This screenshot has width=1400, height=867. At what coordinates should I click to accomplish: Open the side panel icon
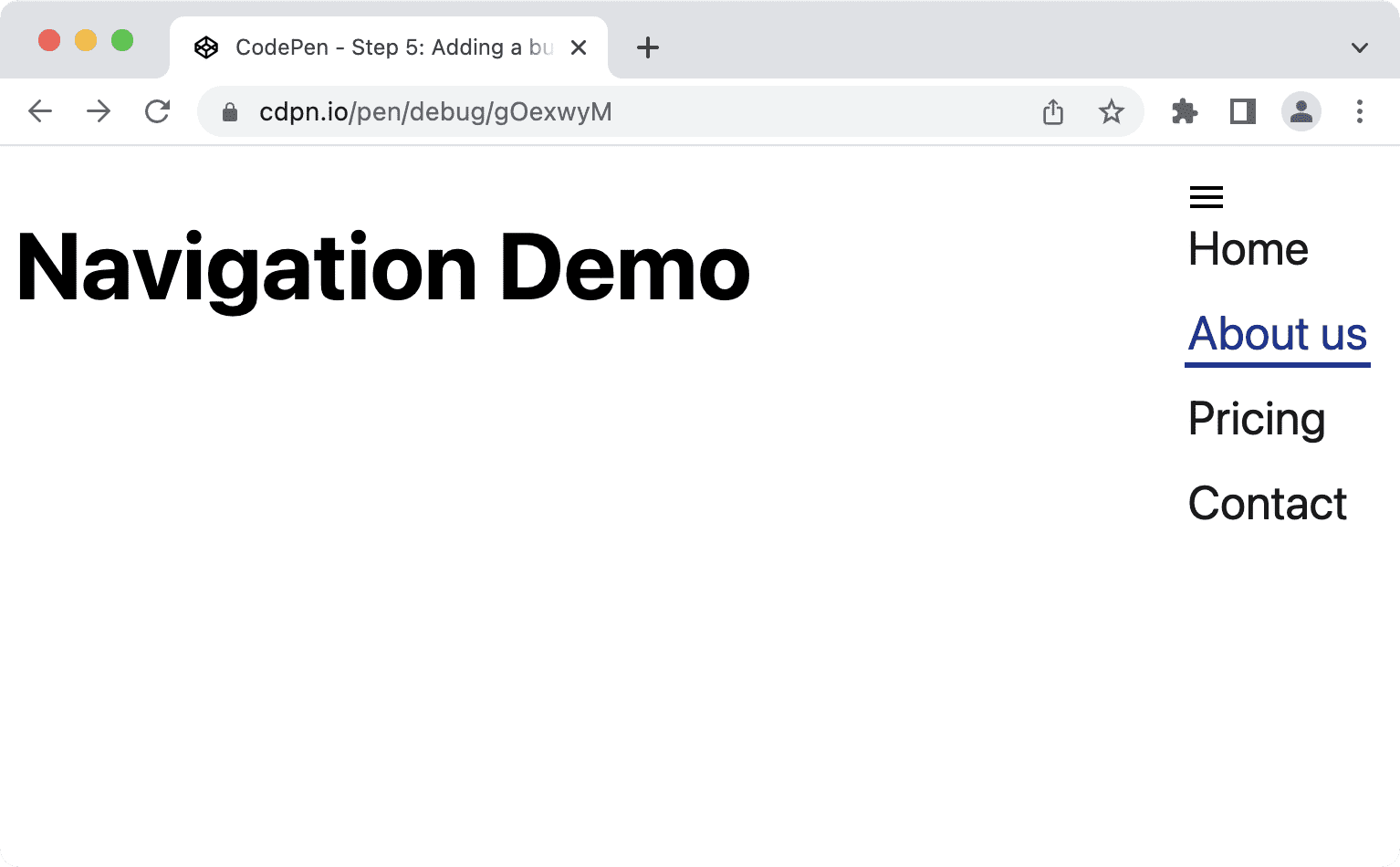point(1242,111)
